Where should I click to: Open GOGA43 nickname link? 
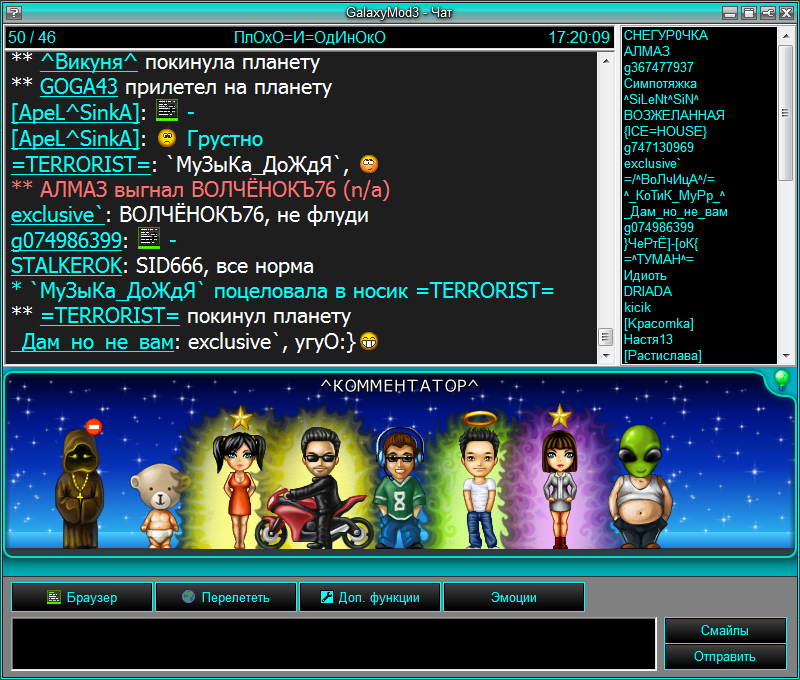pyautogui.click(x=79, y=87)
